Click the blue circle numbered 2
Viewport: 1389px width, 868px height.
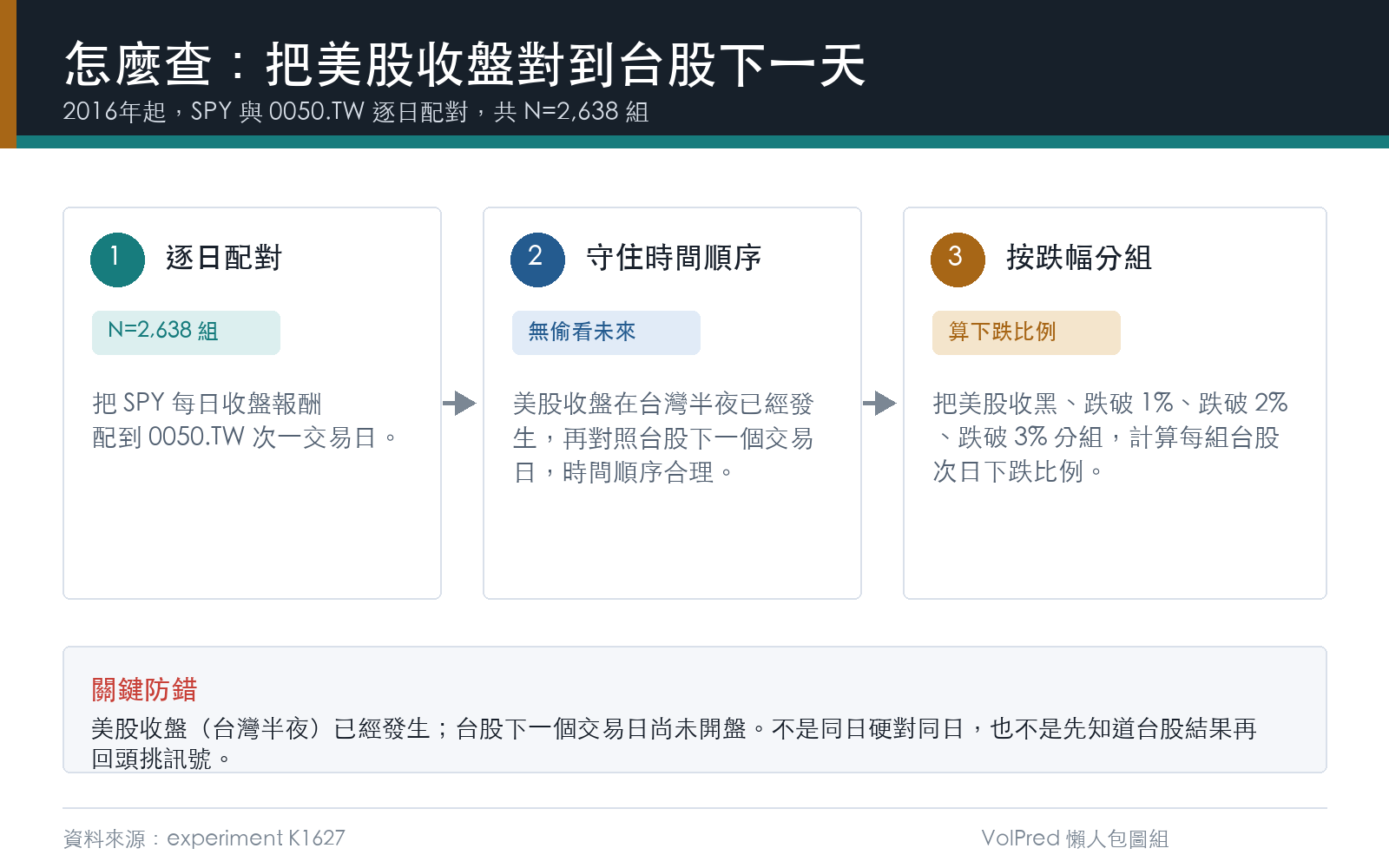(537, 260)
